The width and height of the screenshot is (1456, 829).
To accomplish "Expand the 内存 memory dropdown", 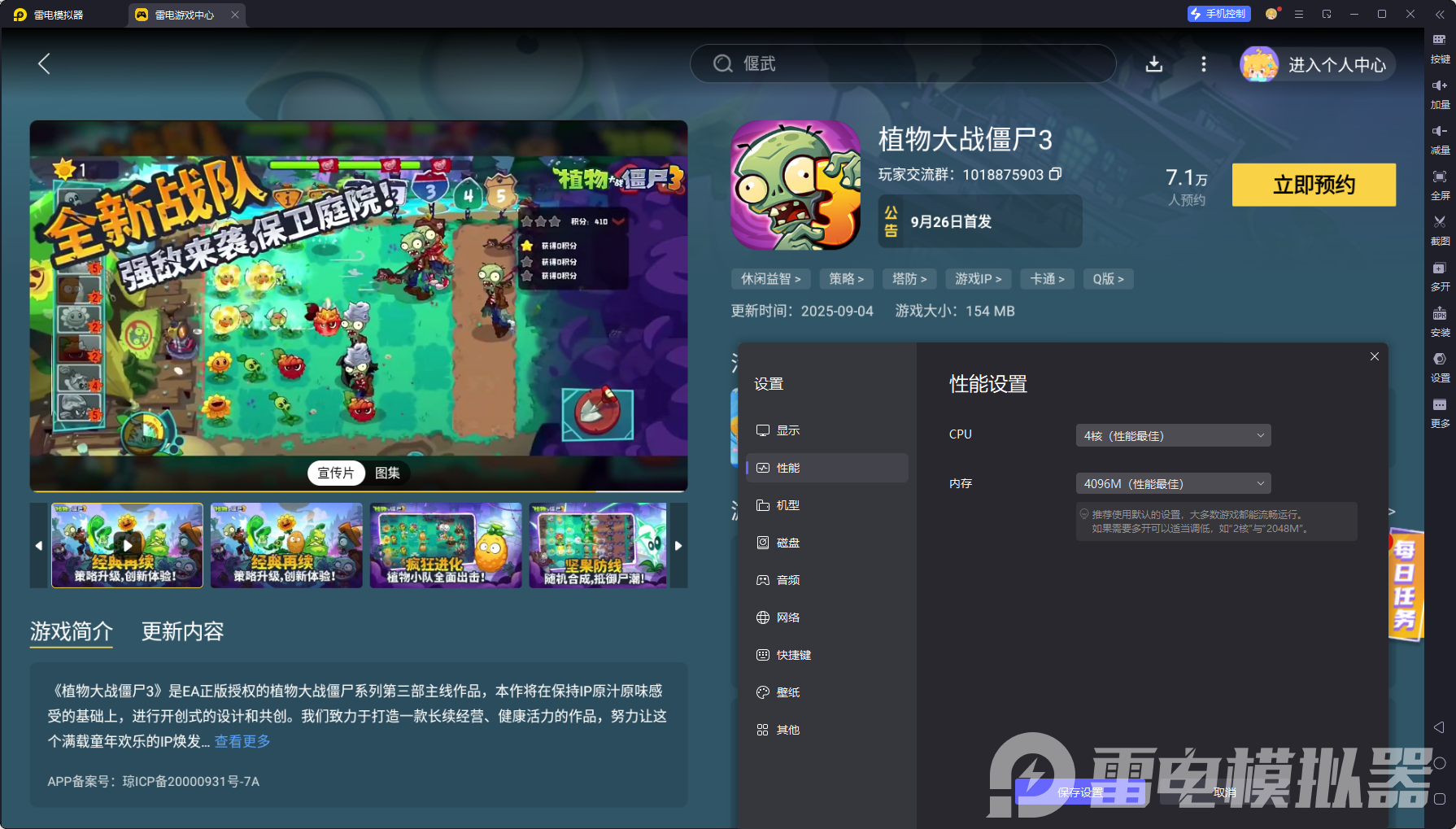I will (1173, 483).
